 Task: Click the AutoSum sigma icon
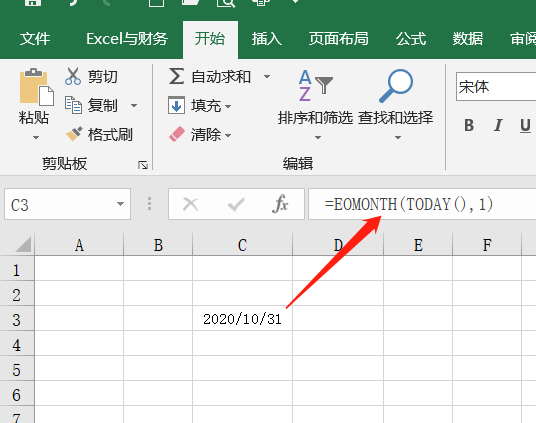pos(176,76)
